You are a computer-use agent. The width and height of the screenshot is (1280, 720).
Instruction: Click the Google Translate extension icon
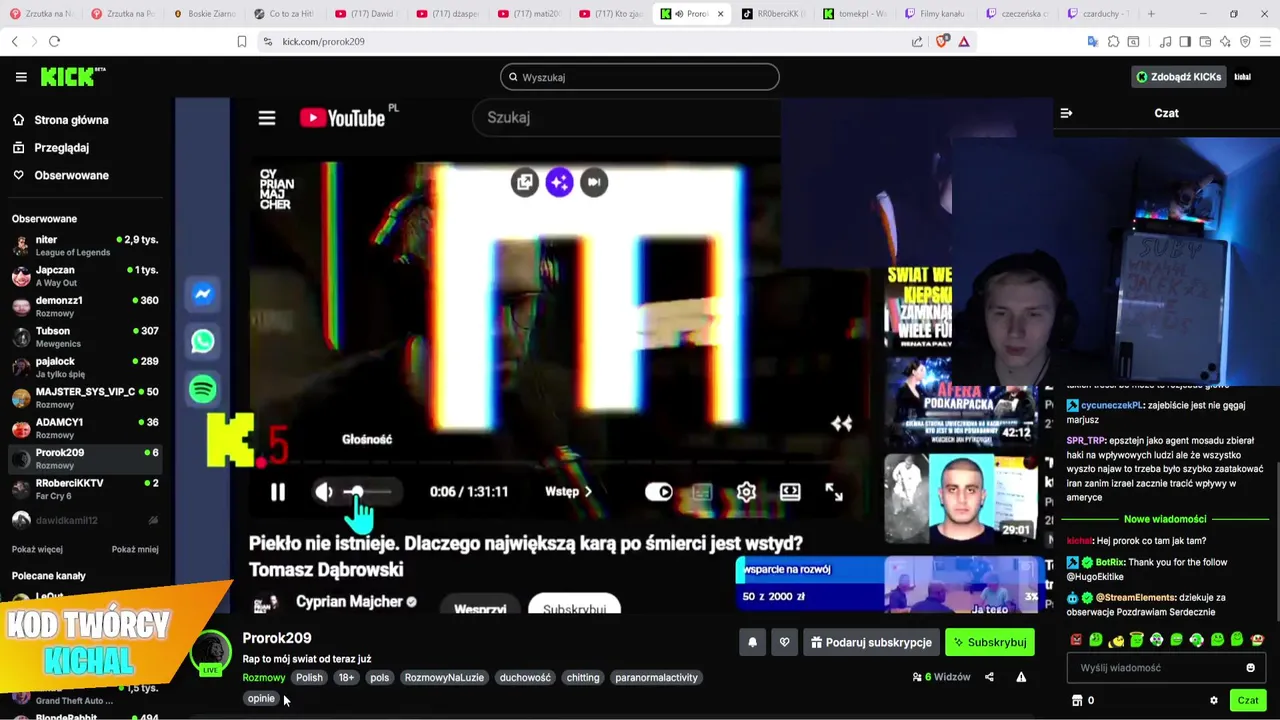(1093, 41)
